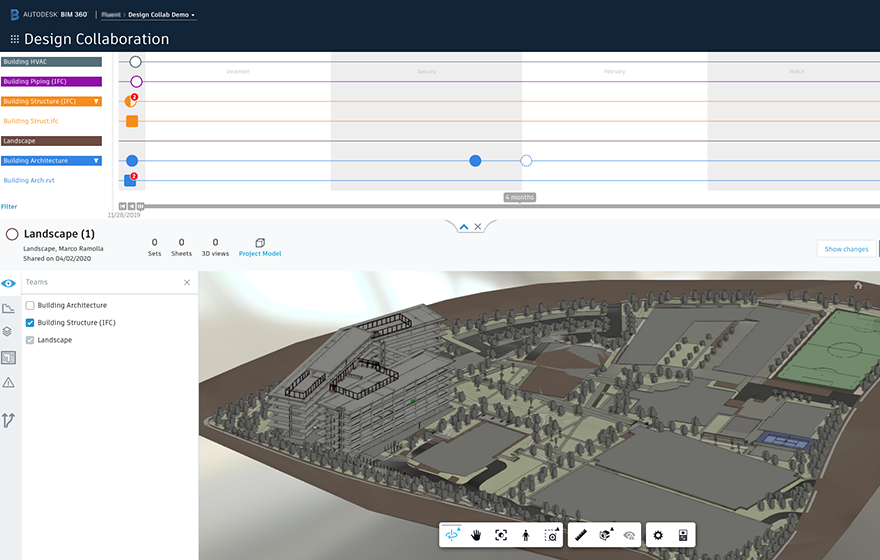
Task: Check the Building Architecture team box
Action: (x=30, y=305)
